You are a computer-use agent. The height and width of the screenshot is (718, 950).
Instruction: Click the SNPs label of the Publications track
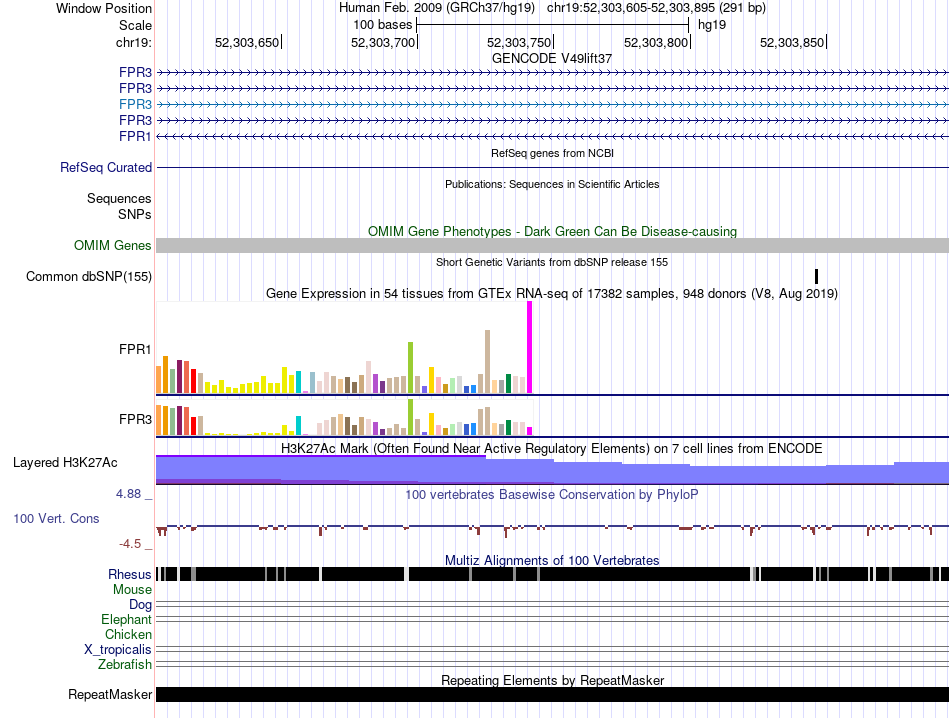135,214
